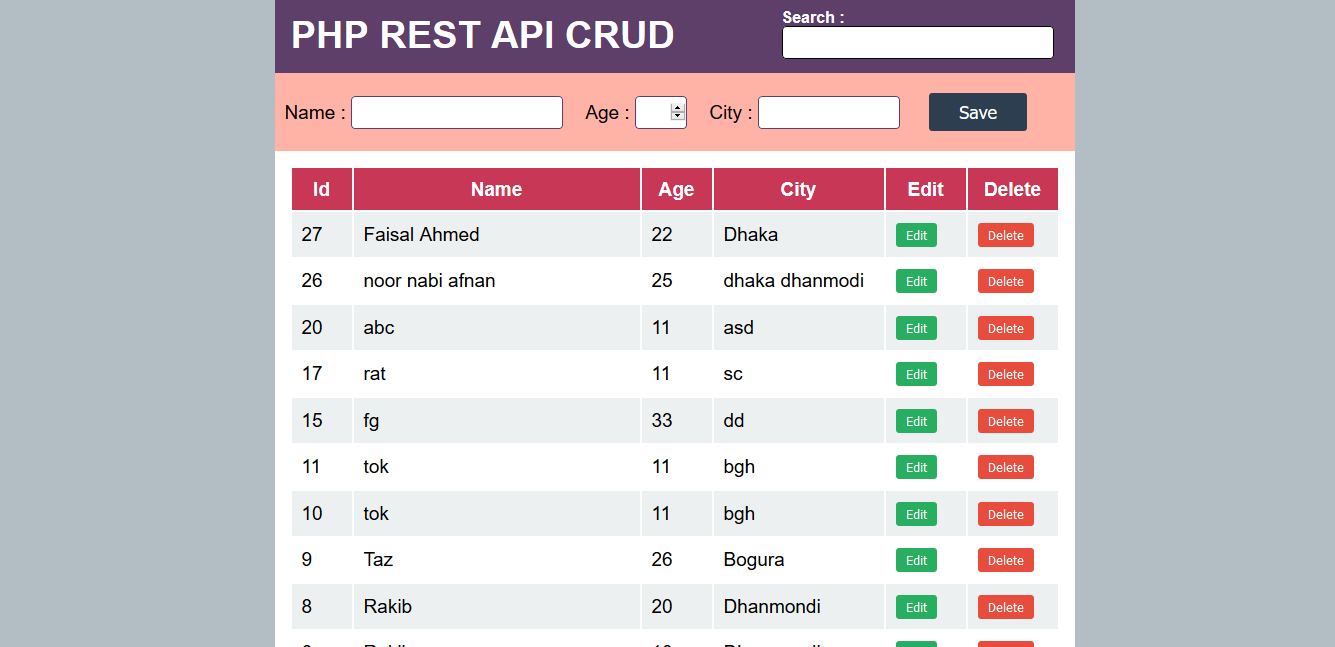The image size is (1335, 647).
Task: Click the Save button
Action: 977,112
